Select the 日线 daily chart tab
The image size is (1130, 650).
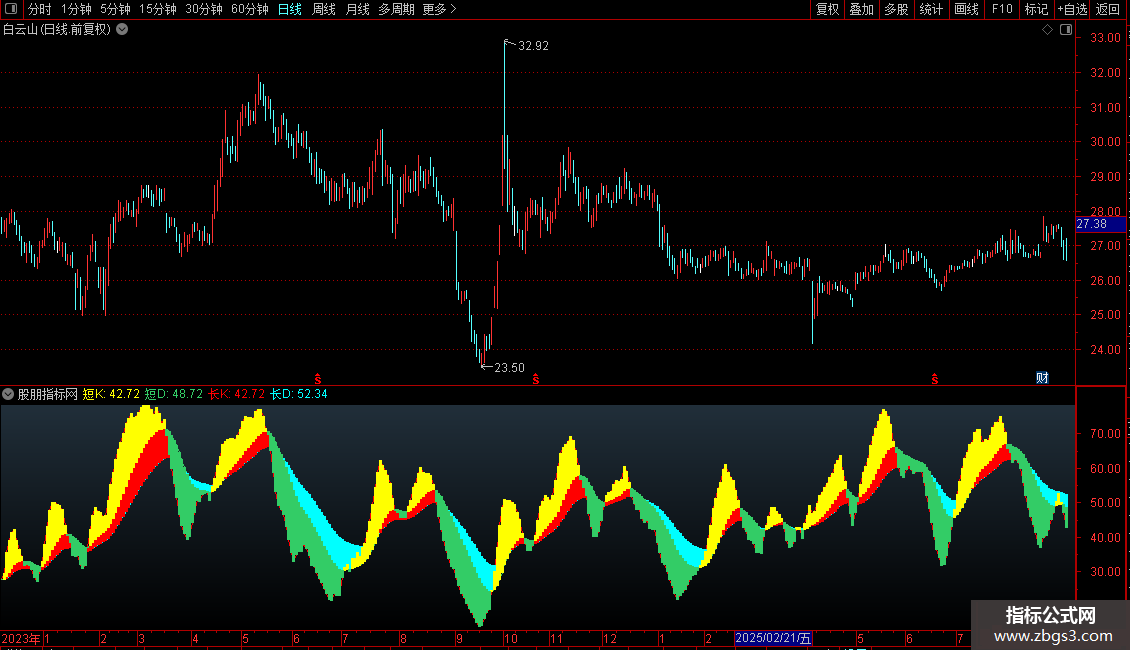pos(290,9)
